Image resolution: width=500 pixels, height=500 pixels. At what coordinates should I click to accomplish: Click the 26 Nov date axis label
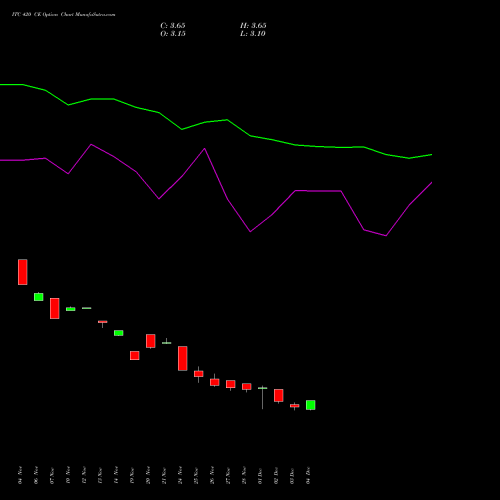tap(212, 475)
